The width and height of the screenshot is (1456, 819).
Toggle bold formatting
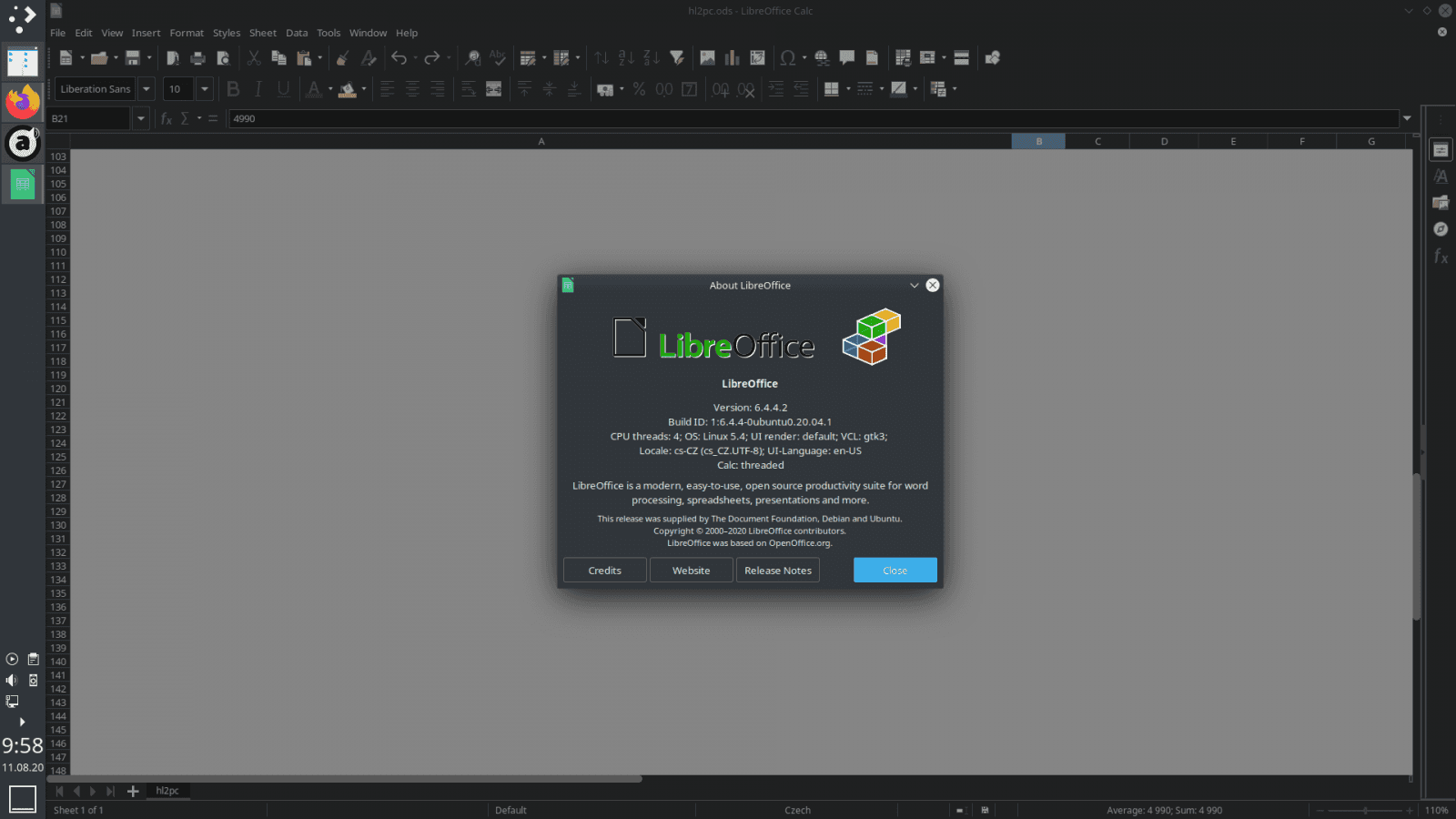pyautogui.click(x=234, y=88)
